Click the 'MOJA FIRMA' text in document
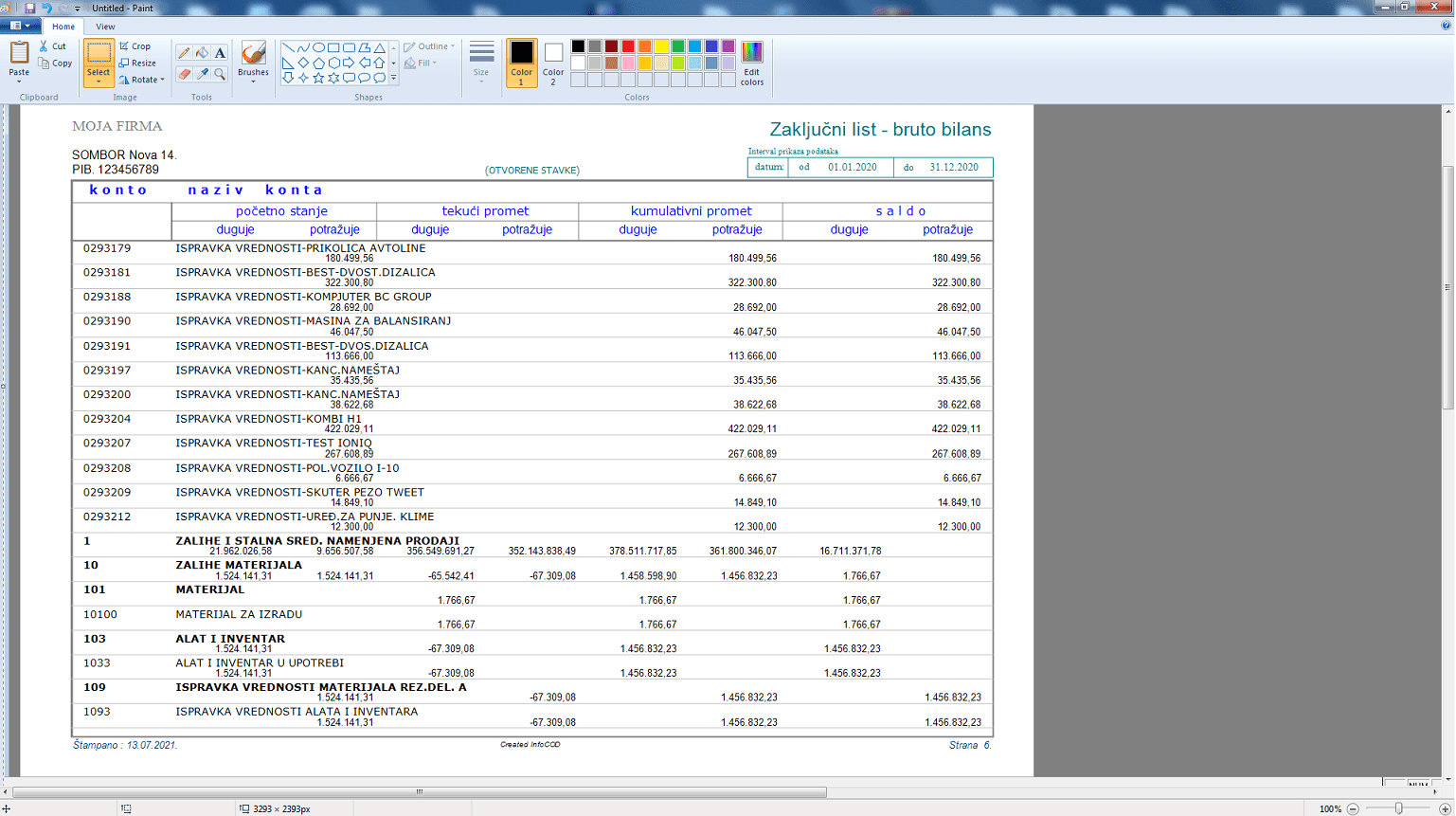 click(117, 126)
